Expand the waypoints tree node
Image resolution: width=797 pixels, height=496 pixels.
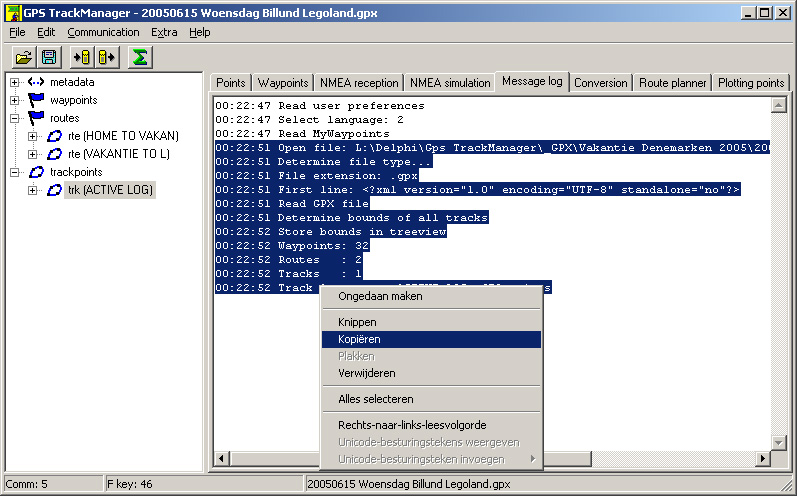15,100
